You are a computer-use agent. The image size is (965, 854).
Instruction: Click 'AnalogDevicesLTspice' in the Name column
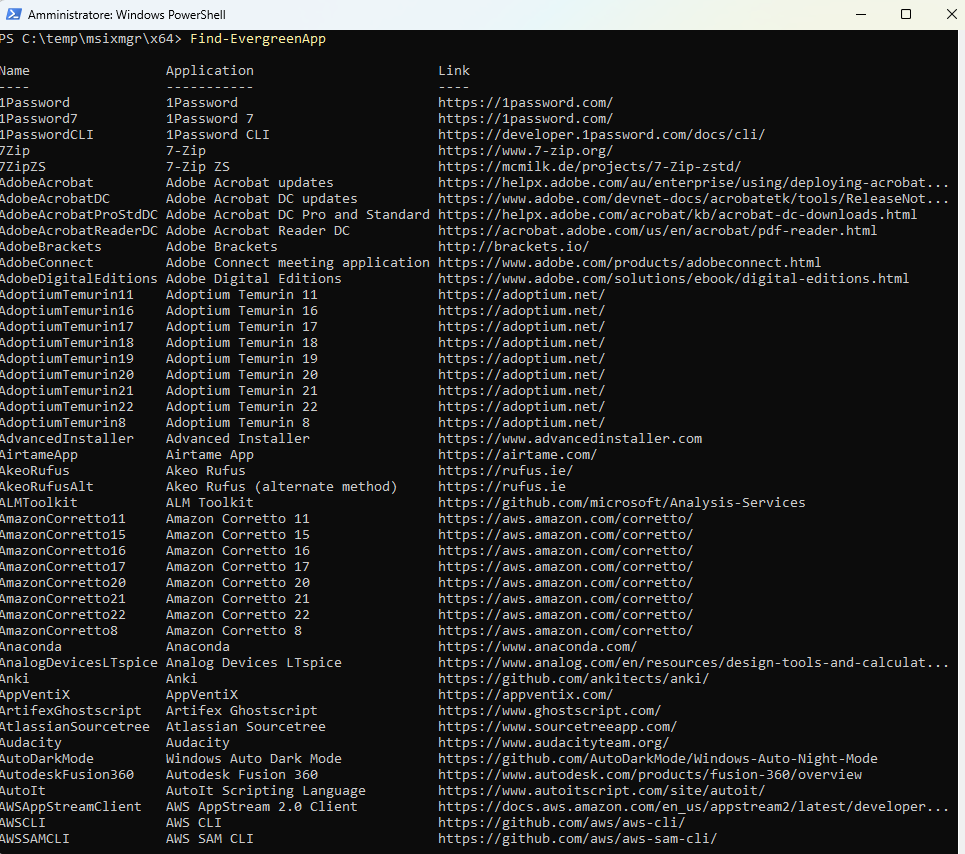click(x=79, y=663)
